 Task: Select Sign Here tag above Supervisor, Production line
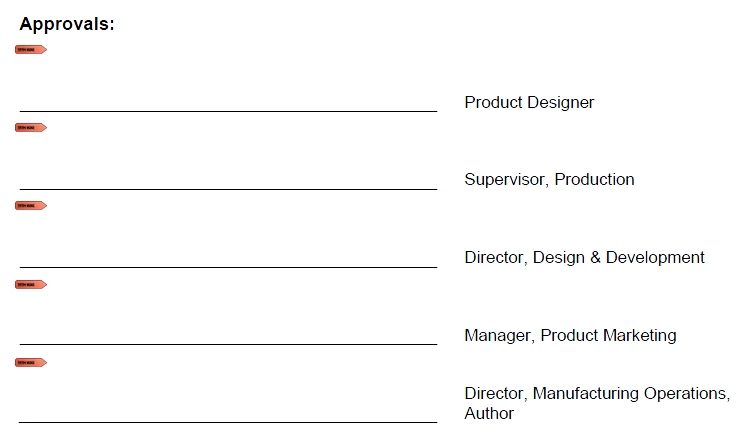[31, 128]
